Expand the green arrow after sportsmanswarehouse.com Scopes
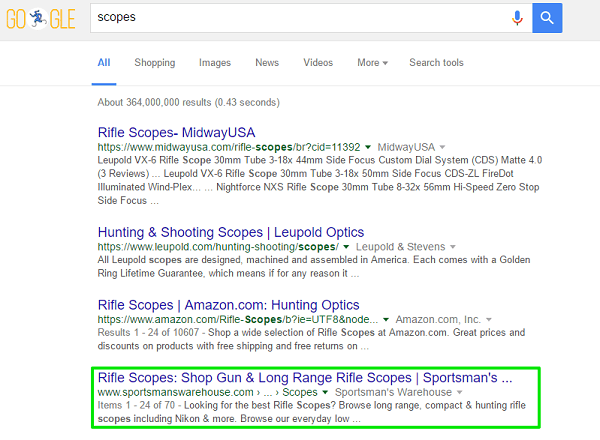This screenshot has width=600, height=440. point(325,392)
